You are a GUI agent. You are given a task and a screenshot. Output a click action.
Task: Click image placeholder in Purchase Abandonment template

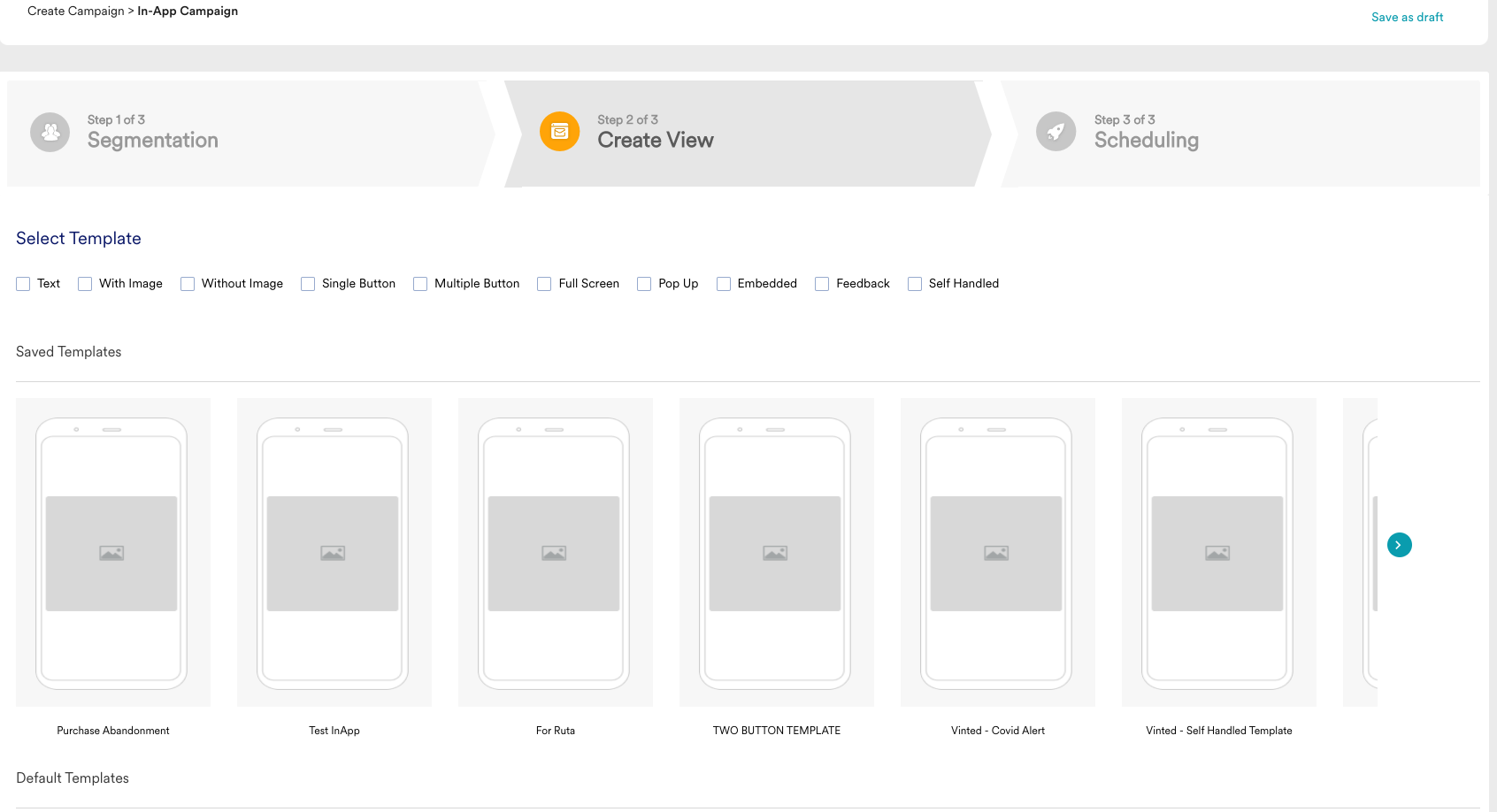[111, 554]
